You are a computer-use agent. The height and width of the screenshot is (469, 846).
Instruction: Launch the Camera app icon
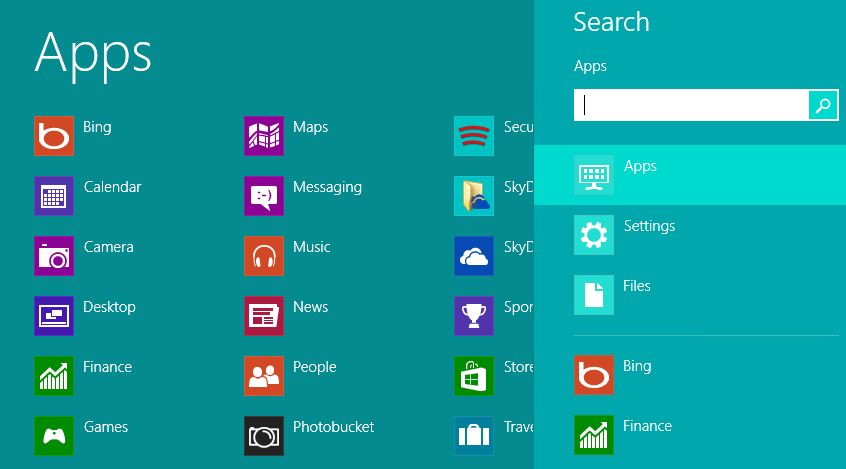tap(54, 256)
